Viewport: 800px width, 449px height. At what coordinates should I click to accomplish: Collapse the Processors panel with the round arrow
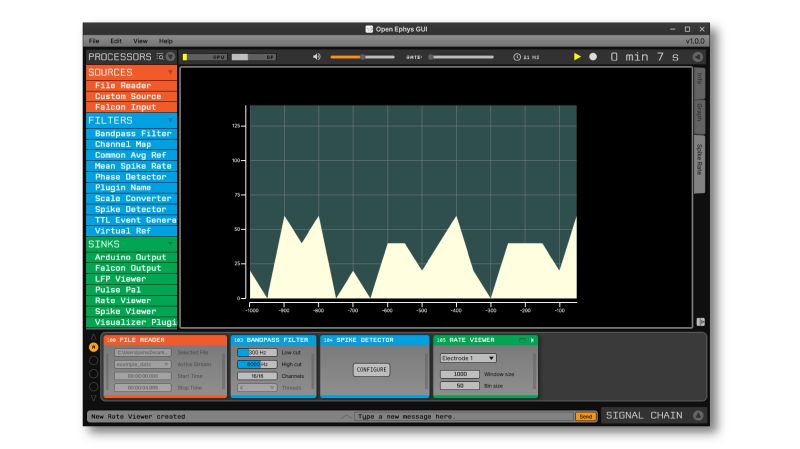170,57
